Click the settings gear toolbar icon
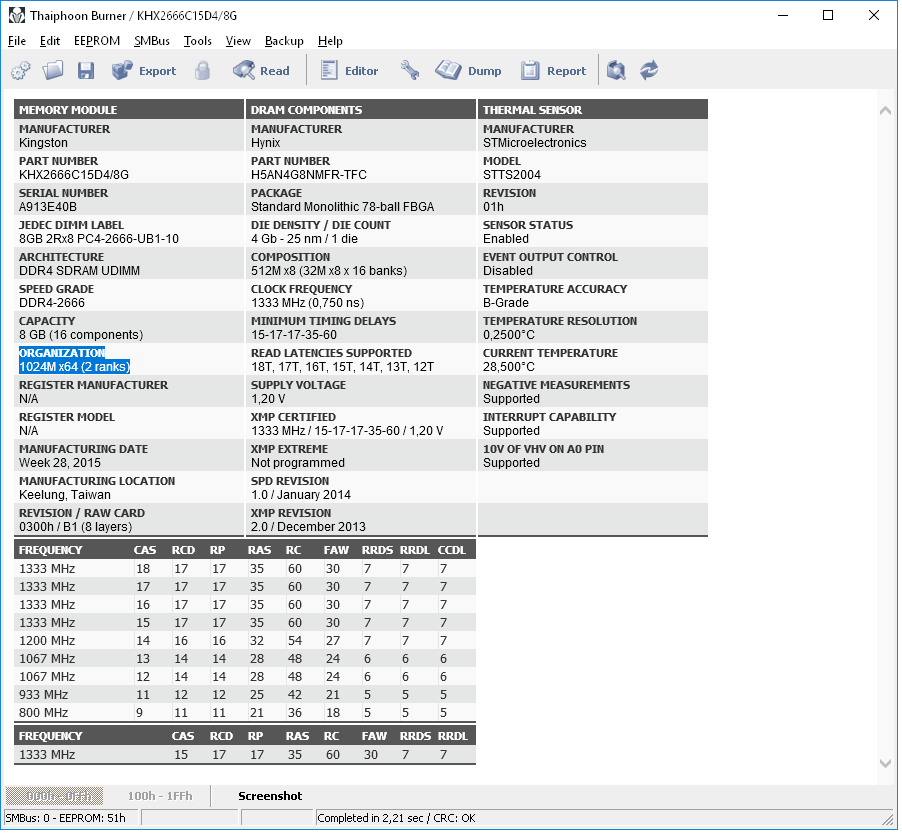The width and height of the screenshot is (902, 833). click(21, 71)
